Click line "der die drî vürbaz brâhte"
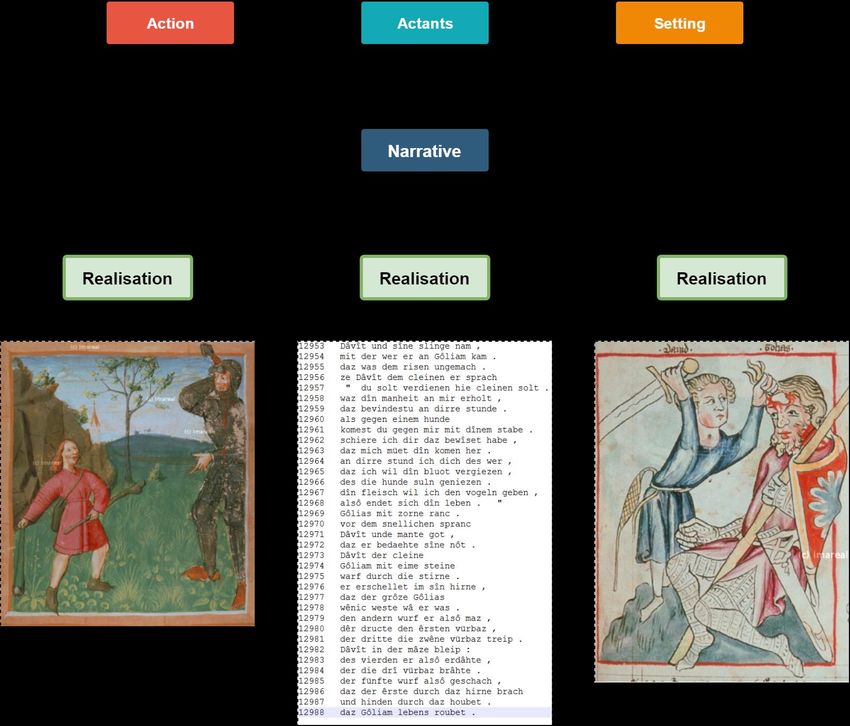 (410, 670)
